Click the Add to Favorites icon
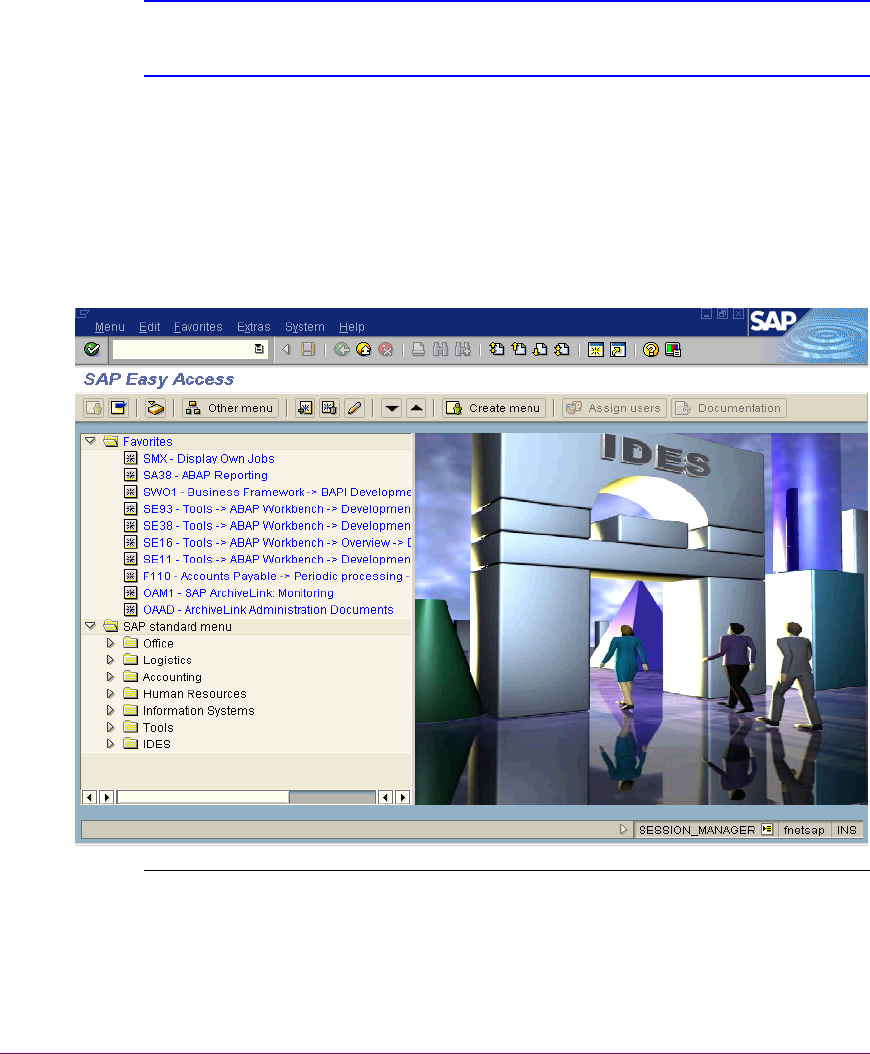 [305, 408]
